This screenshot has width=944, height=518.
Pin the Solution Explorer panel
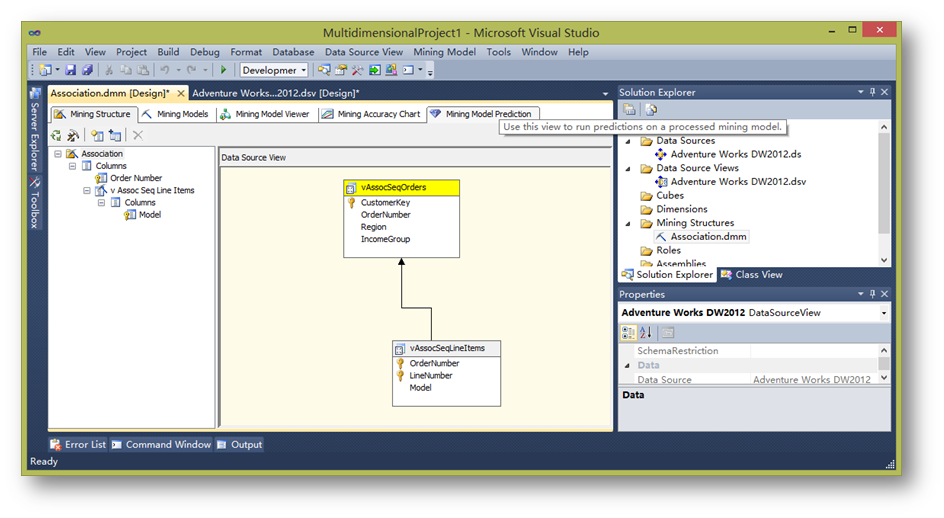click(872, 92)
